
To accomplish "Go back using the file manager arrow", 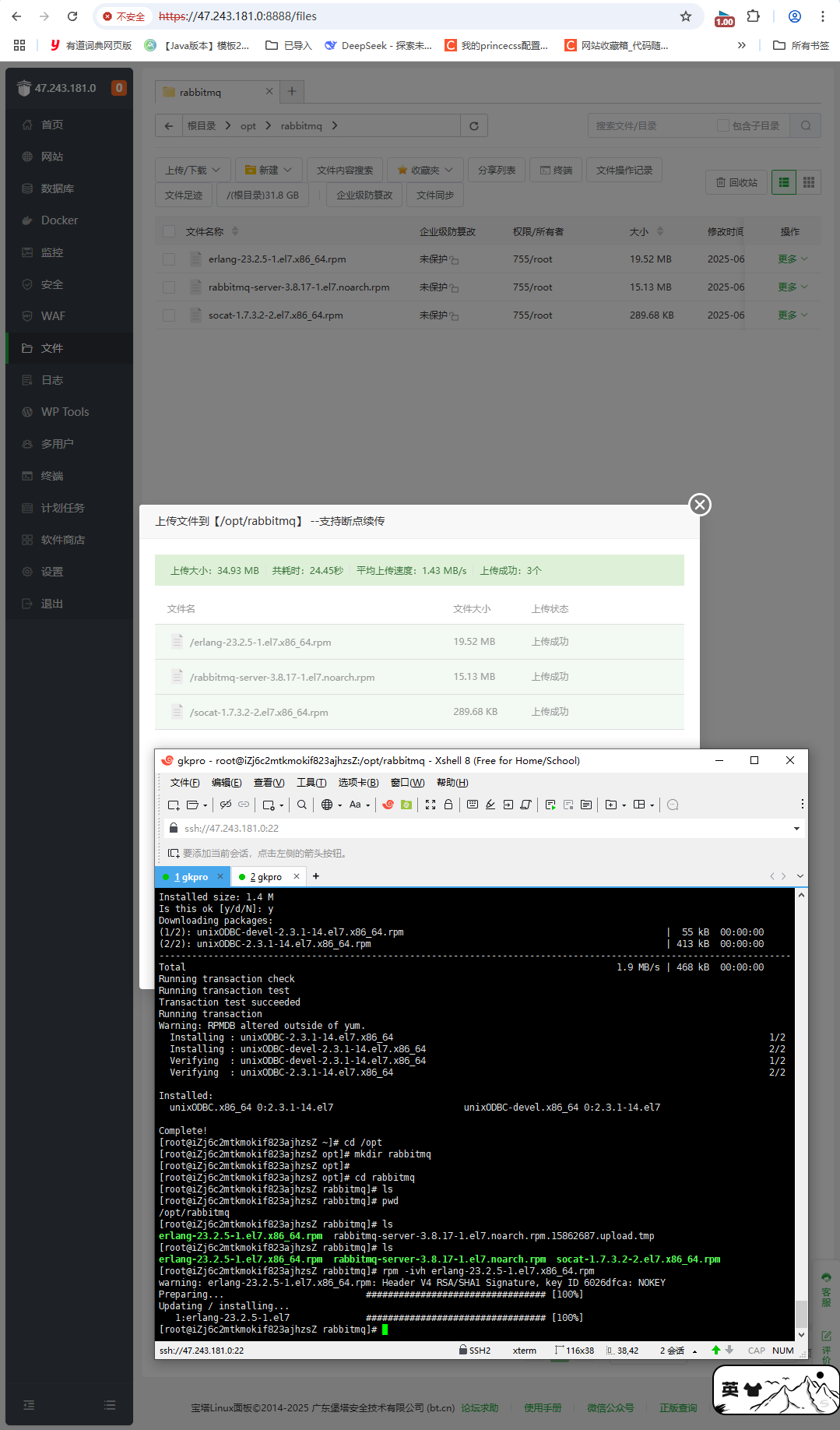I will (169, 125).
